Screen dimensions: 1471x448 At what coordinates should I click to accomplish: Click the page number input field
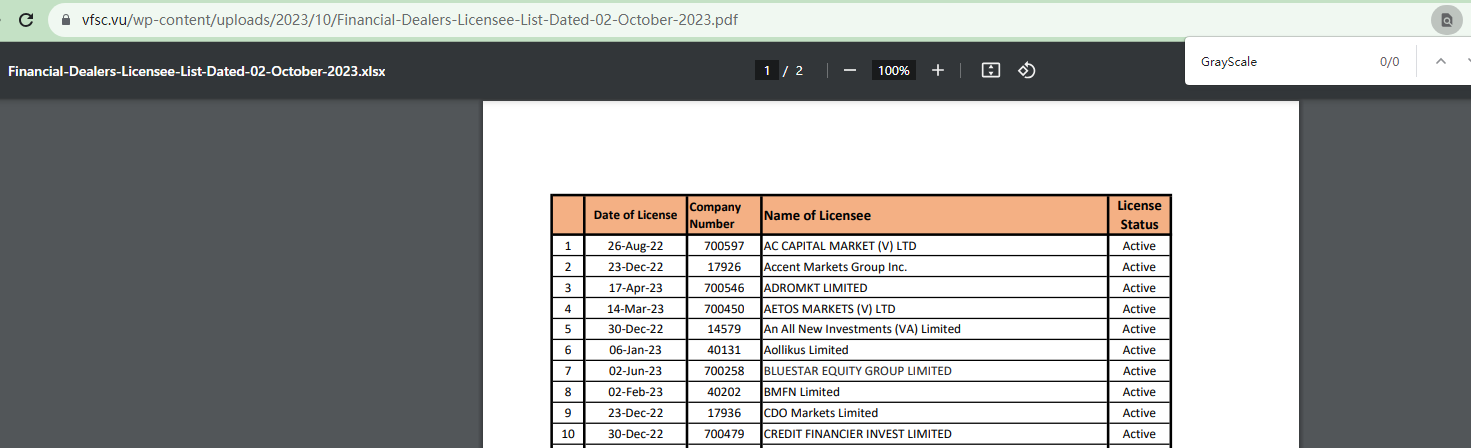point(767,70)
